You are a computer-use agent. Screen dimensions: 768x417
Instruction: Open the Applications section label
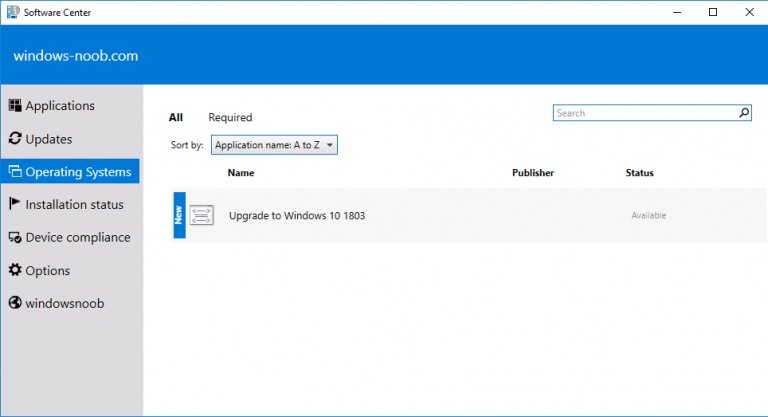tap(60, 106)
